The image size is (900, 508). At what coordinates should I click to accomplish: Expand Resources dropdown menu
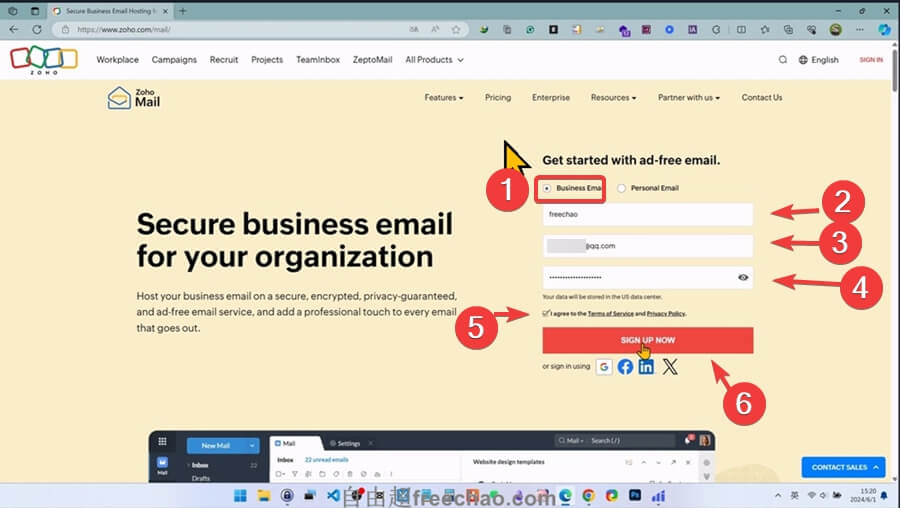(614, 98)
